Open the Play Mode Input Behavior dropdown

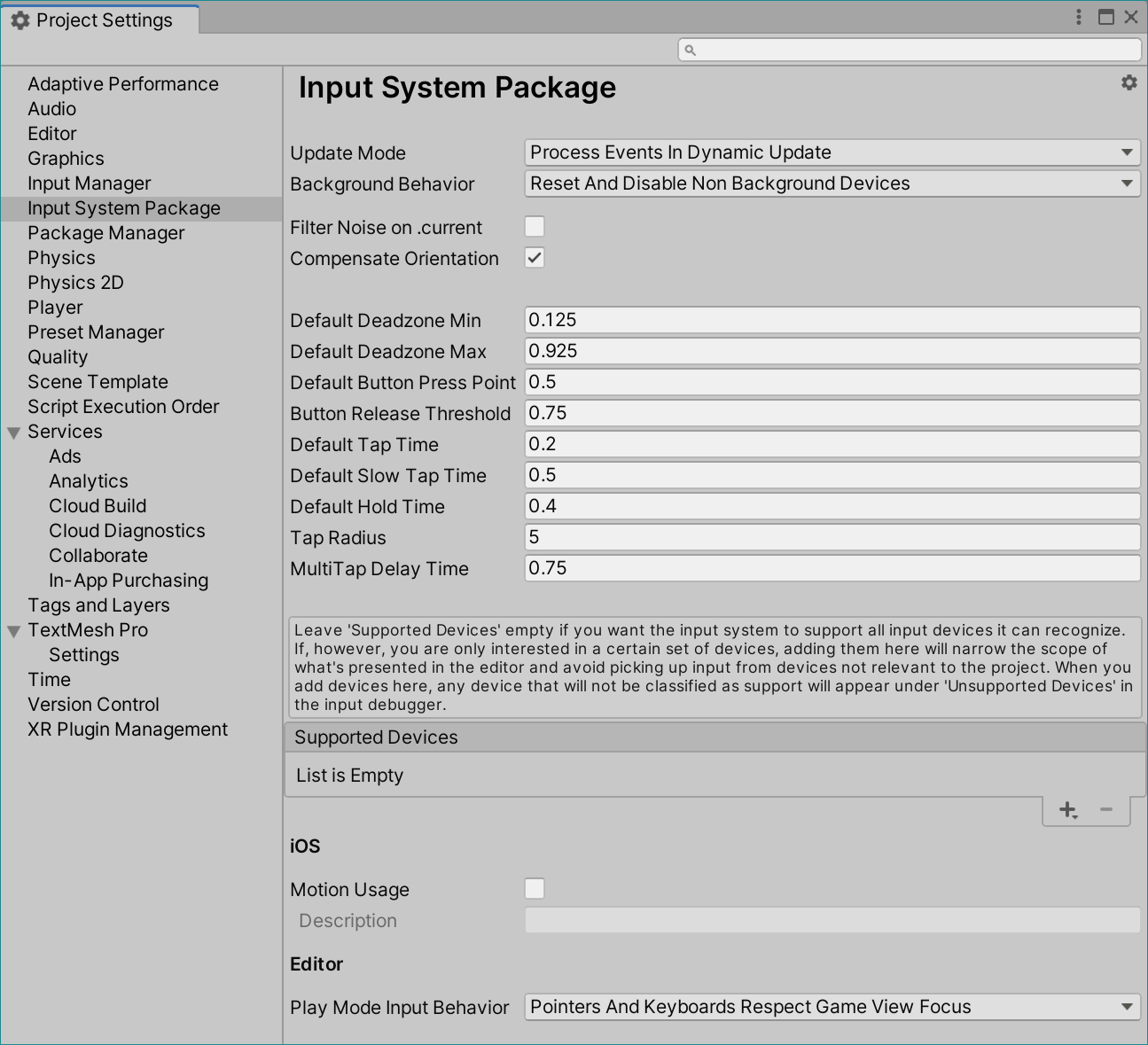(x=832, y=1007)
